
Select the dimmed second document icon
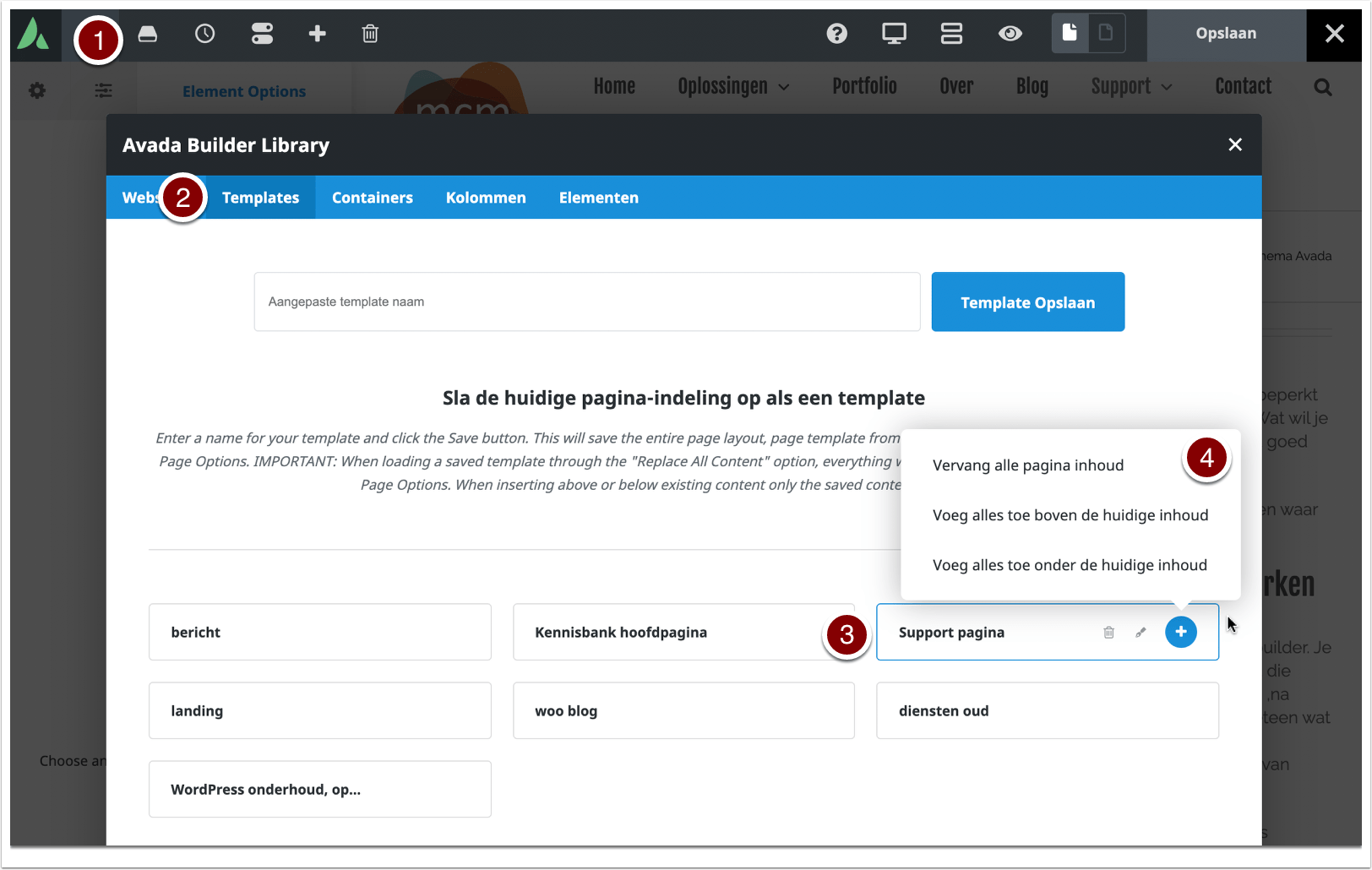click(1106, 33)
